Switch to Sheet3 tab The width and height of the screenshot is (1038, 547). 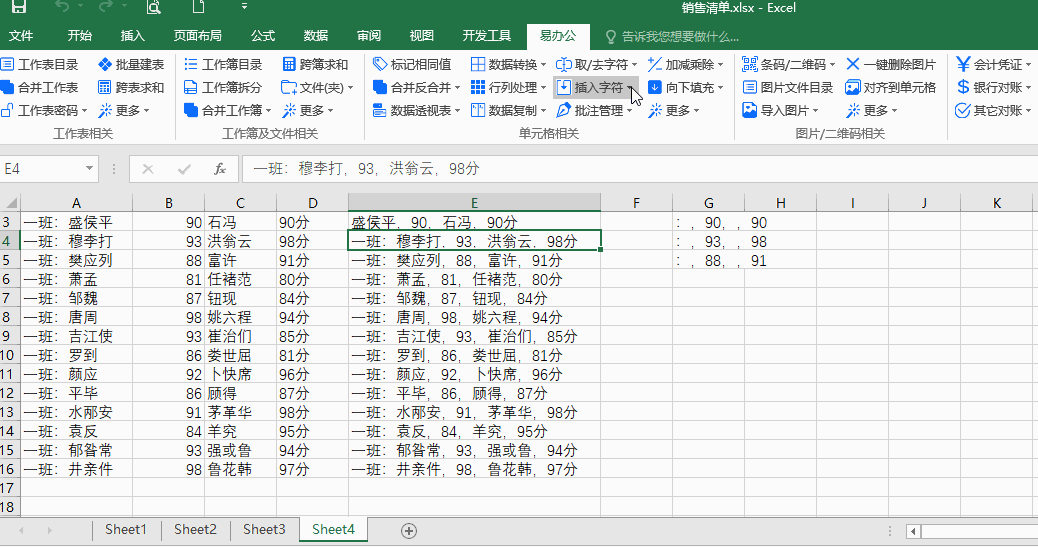click(264, 529)
